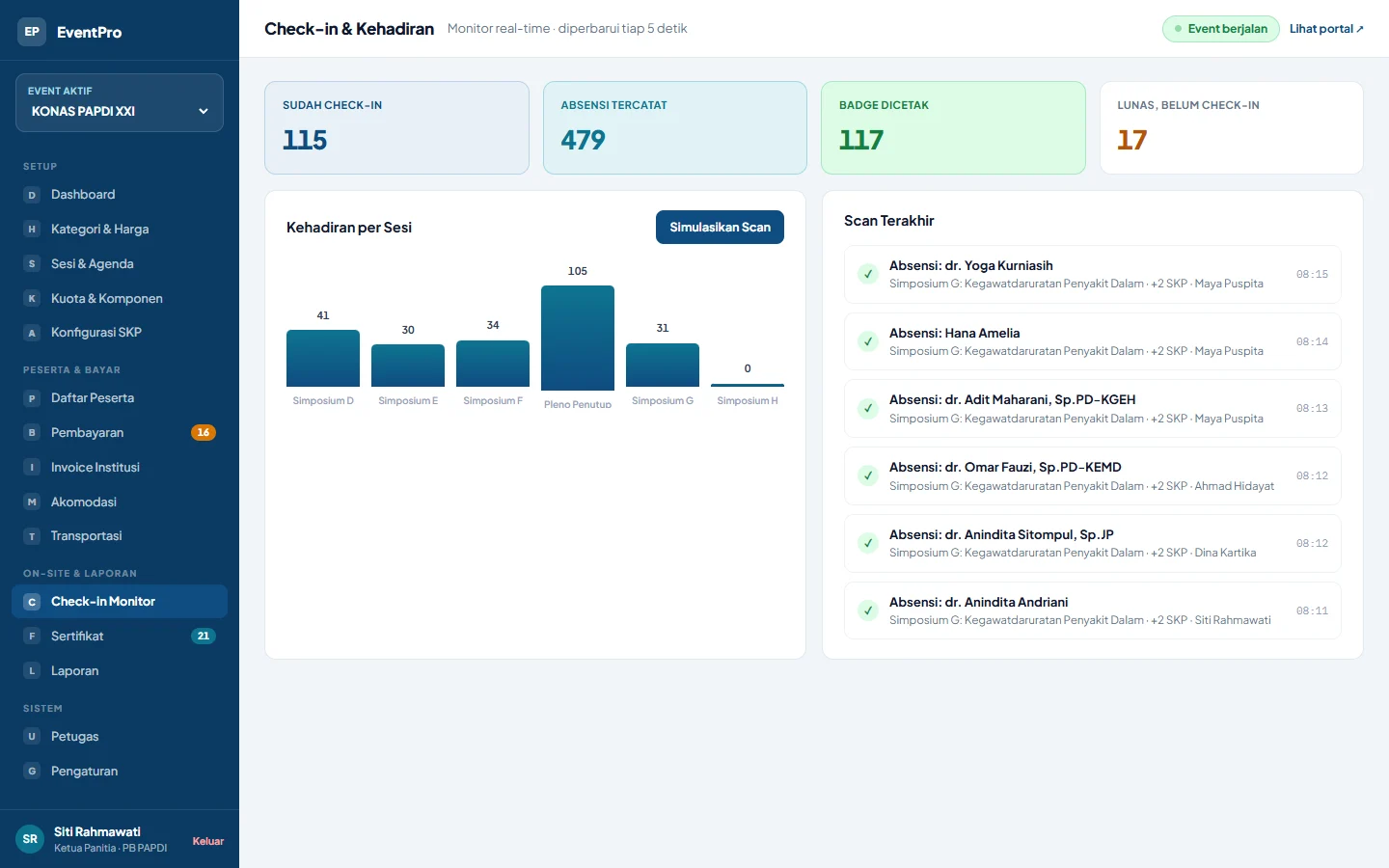
Task: Select scan entry dr. Anindita Andriani
Action: [x=1093, y=610]
